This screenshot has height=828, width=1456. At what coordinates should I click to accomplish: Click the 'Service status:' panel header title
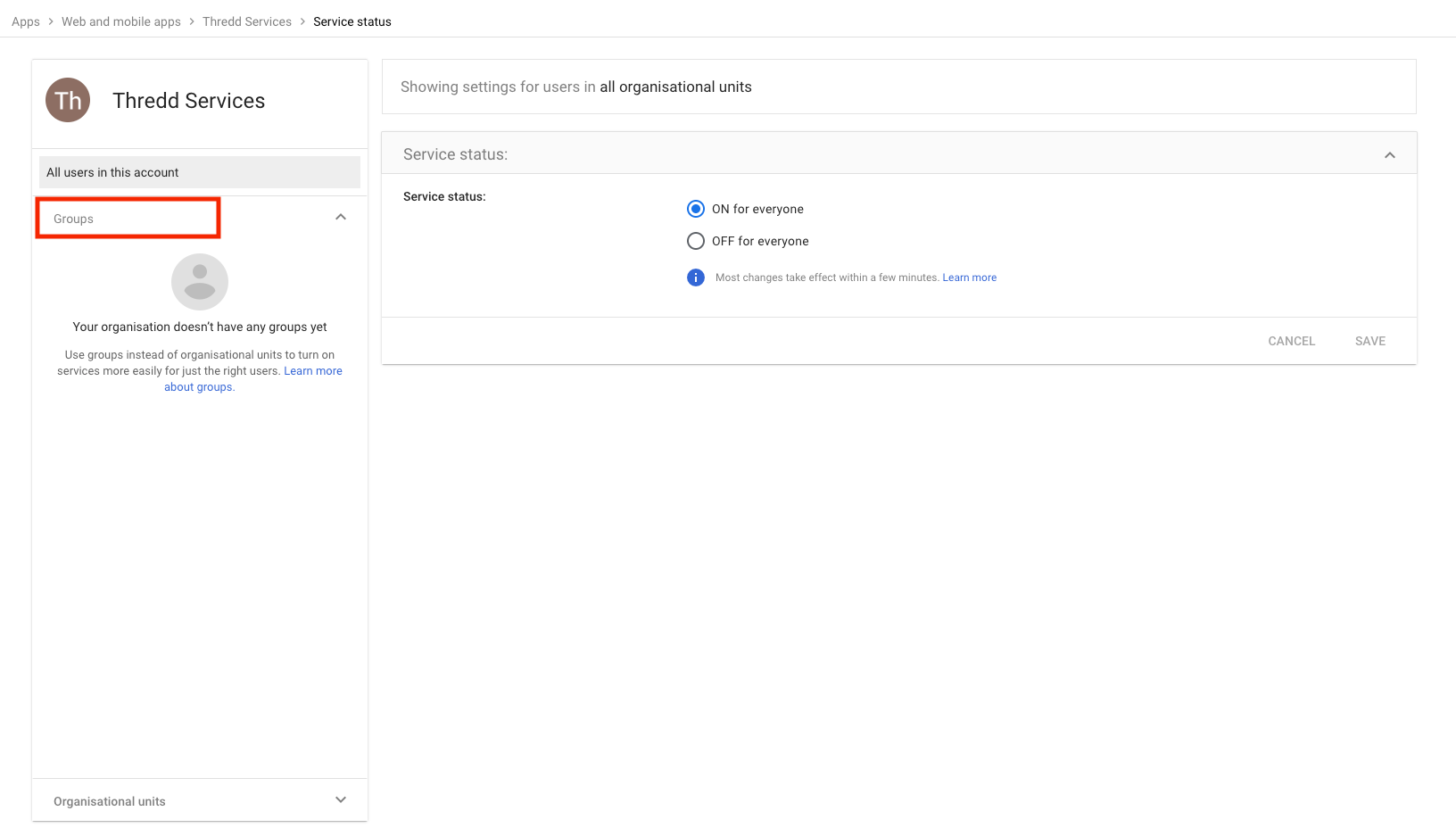456,154
